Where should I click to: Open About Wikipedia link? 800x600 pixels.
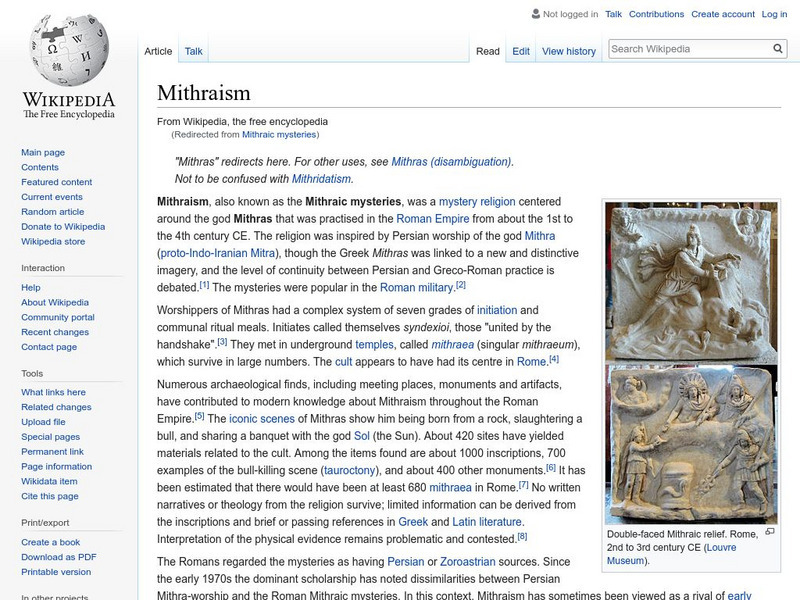tap(55, 302)
